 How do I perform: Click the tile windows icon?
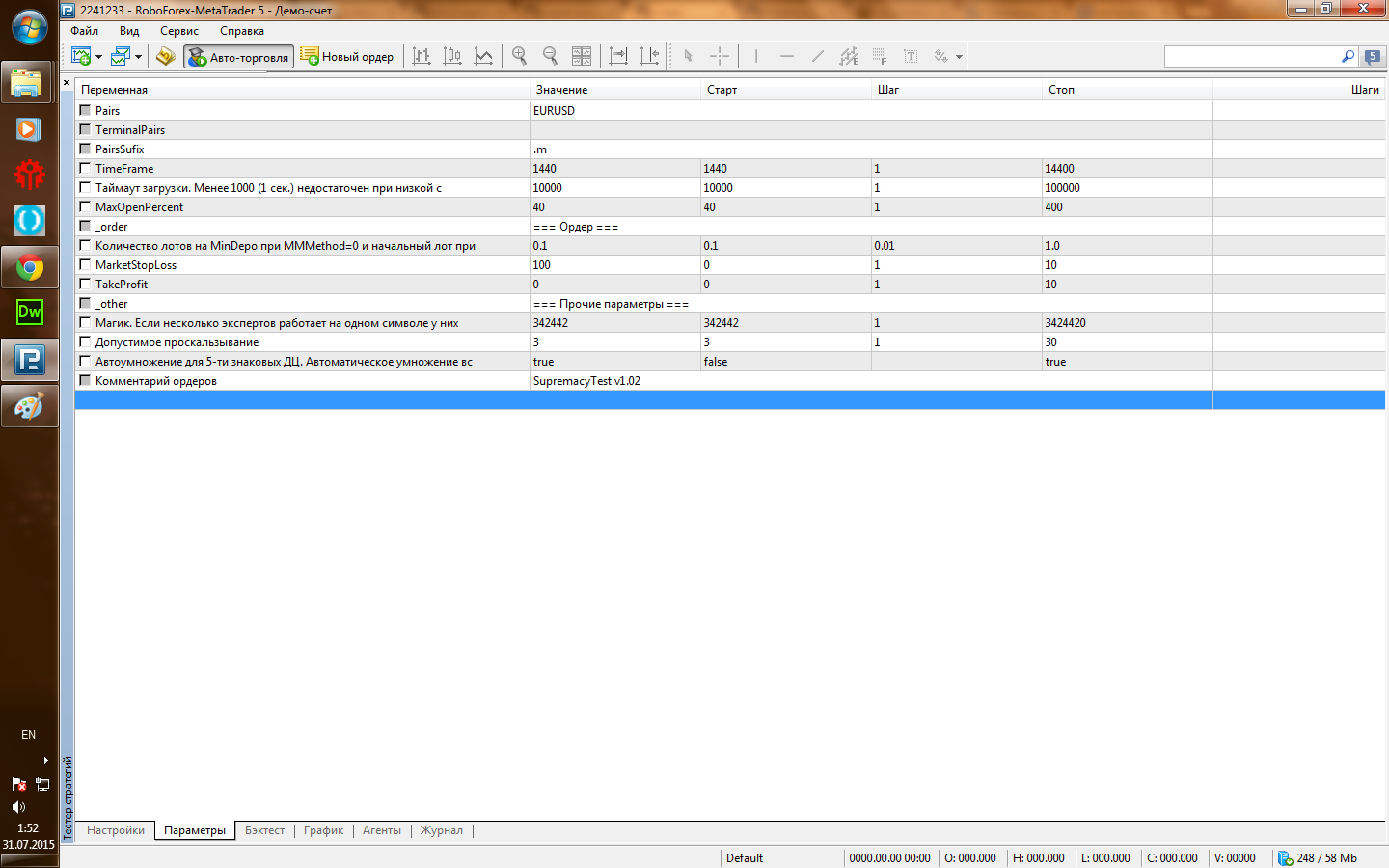(582, 57)
